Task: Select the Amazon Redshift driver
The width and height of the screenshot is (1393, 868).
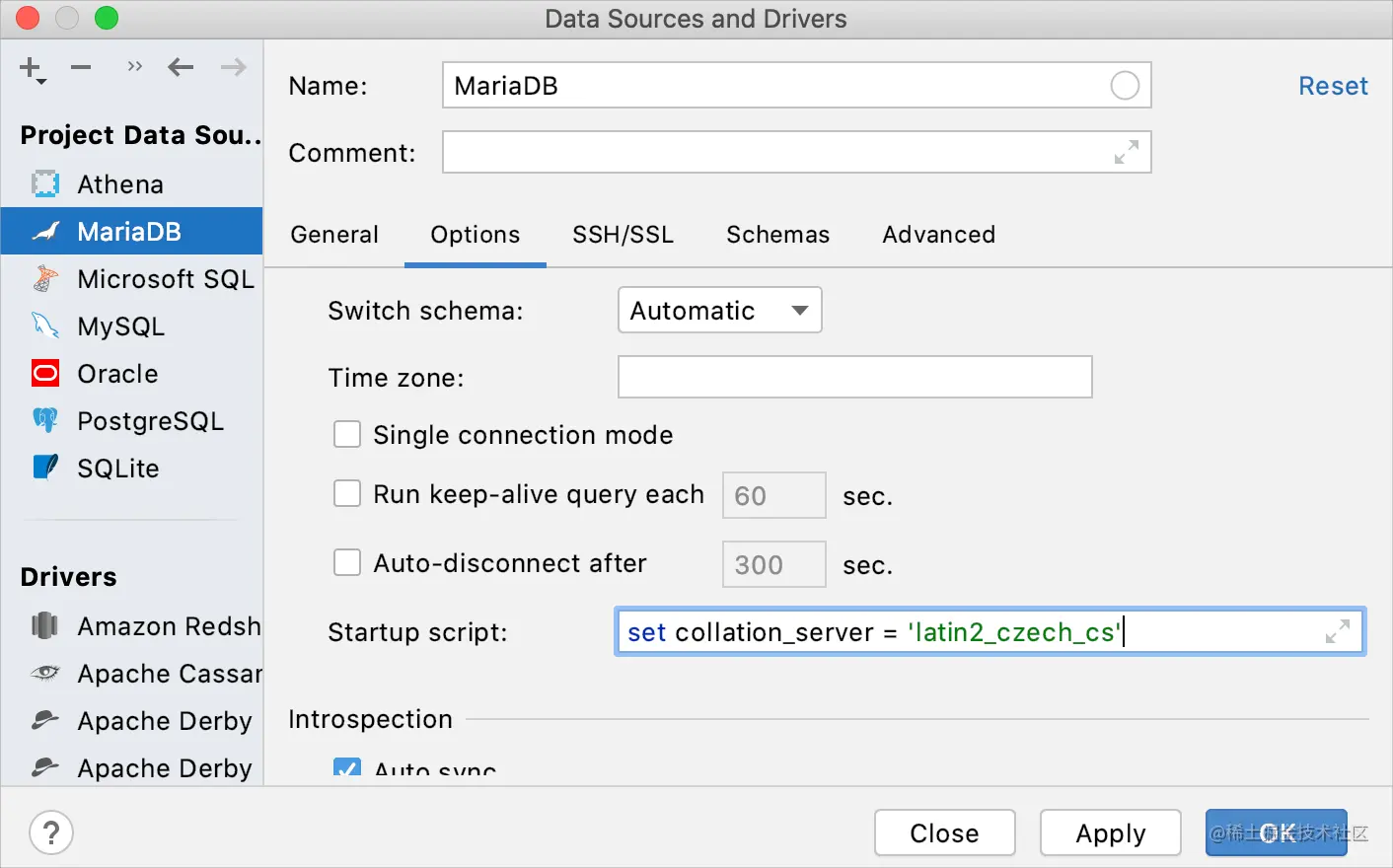Action: [132, 626]
